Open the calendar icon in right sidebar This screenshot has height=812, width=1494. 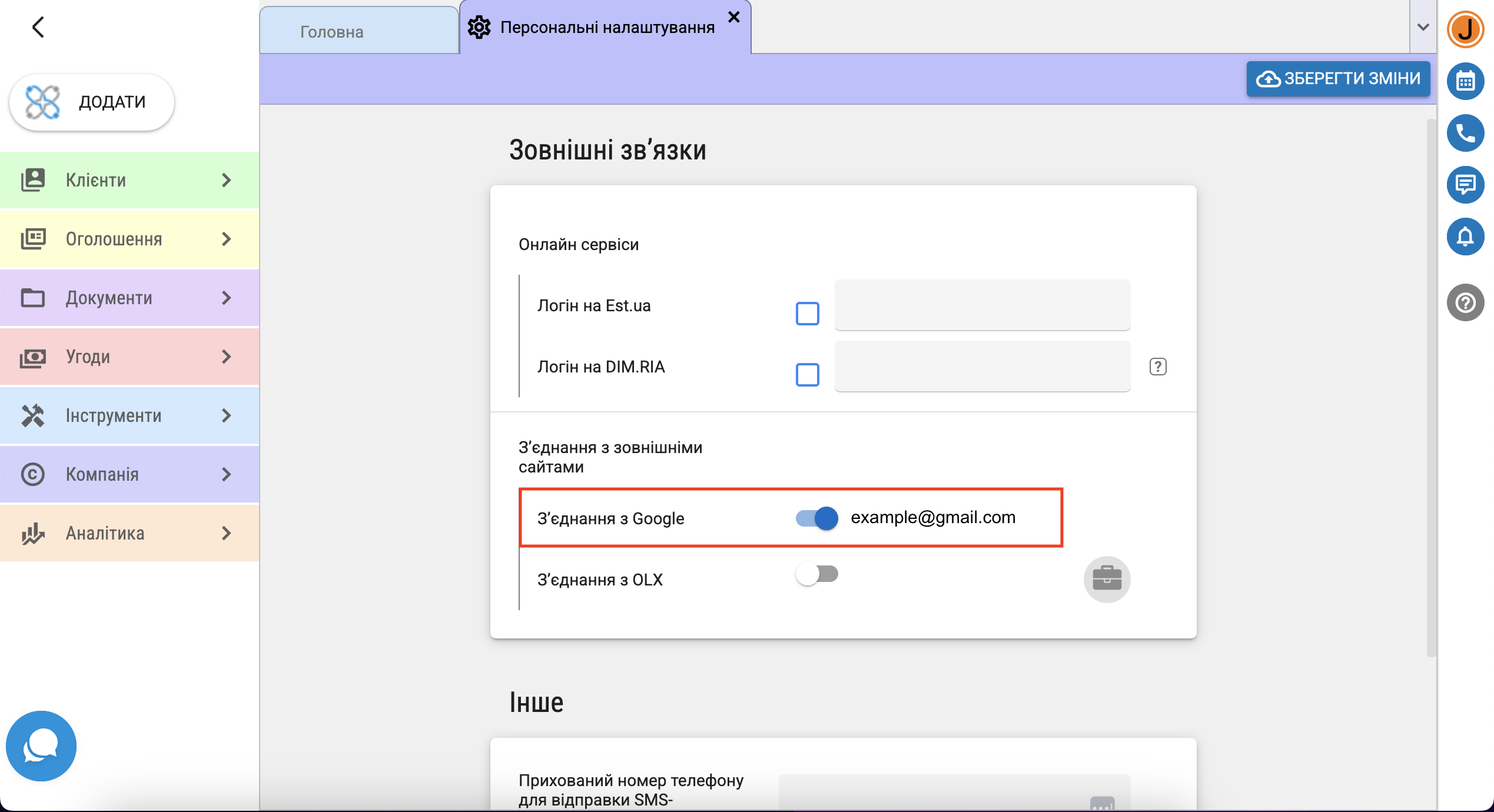pos(1465,81)
